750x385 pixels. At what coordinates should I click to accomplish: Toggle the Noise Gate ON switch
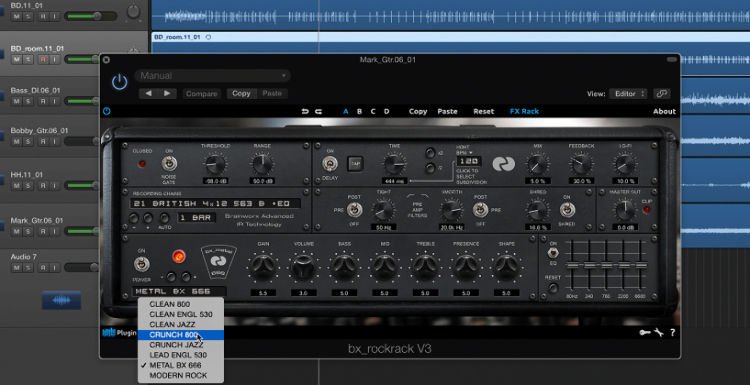click(x=169, y=164)
